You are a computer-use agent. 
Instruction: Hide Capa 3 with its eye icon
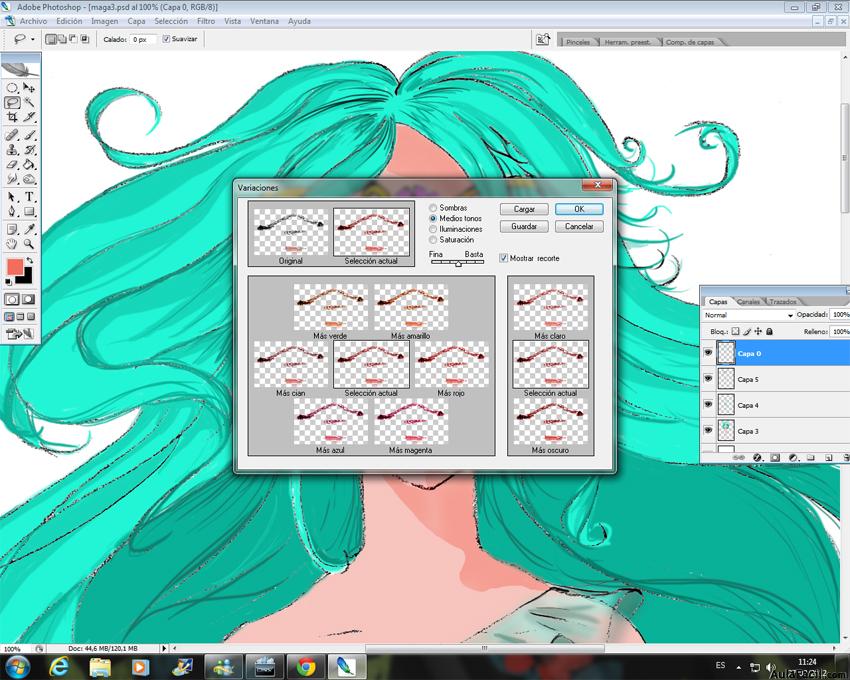tap(708, 430)
